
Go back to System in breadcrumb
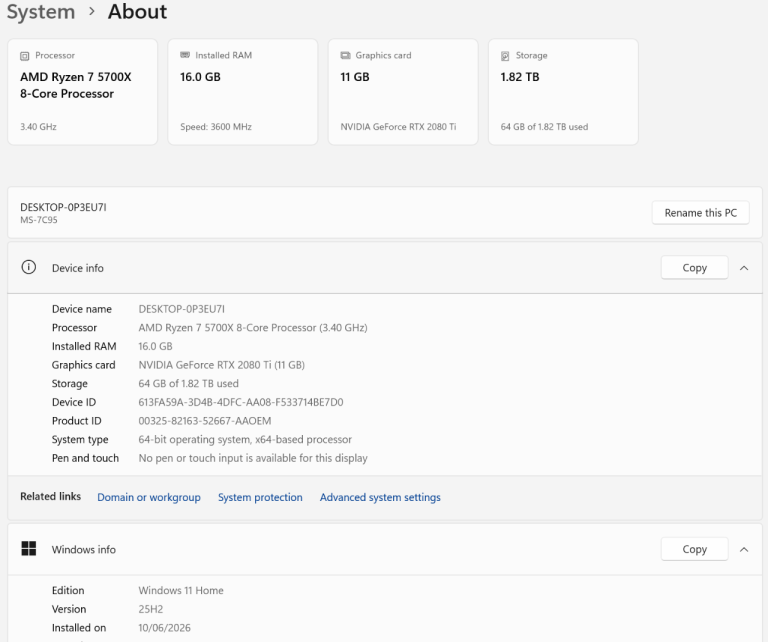(41, 11)
